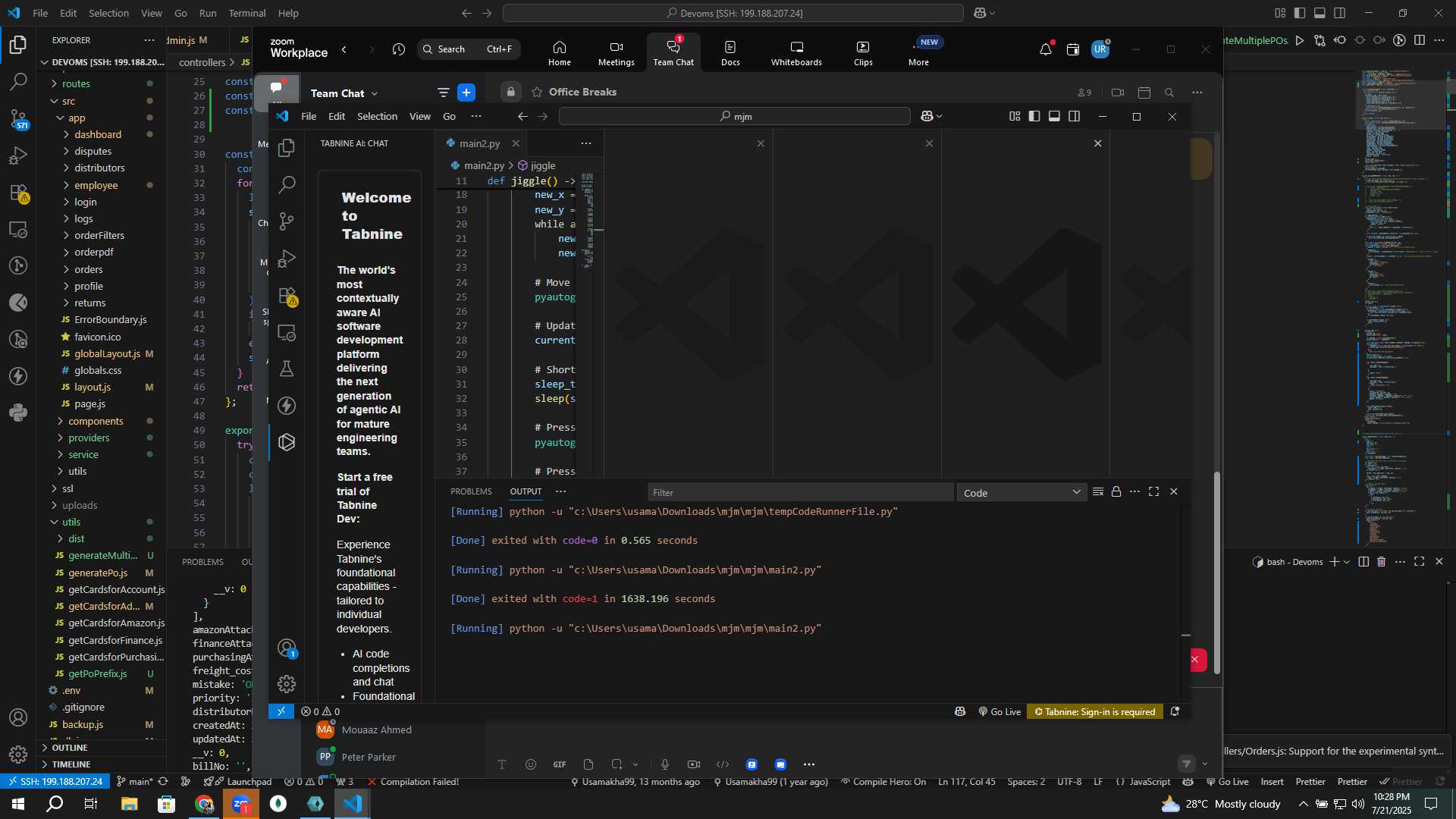Viewport: 1456px width, 819px height.
Task: Toggle secondary sidebar in inner VS Code title bar
Action: tap(1074, 116)
